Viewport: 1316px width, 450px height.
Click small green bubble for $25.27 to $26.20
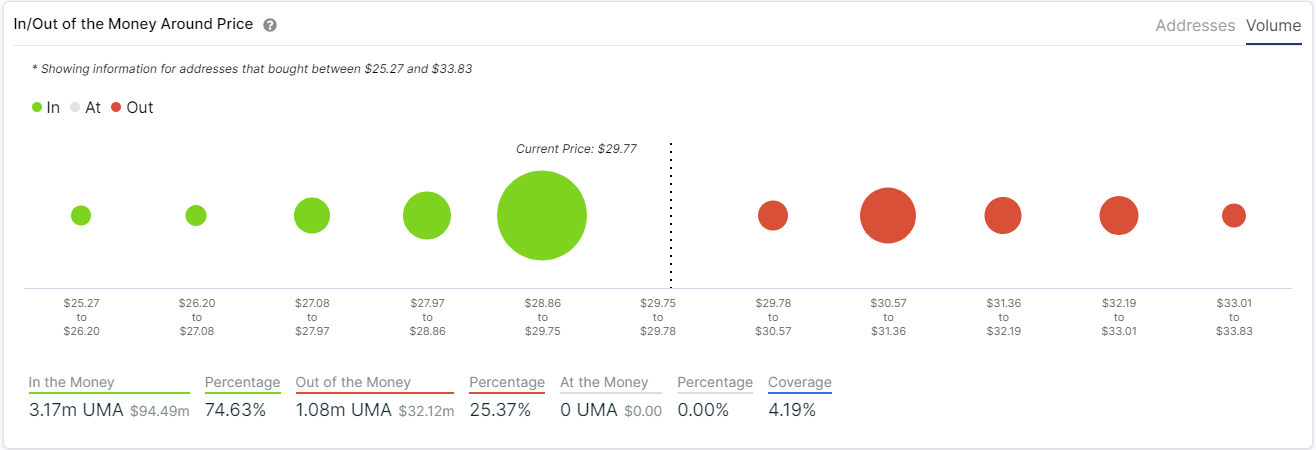coord(81,215)
